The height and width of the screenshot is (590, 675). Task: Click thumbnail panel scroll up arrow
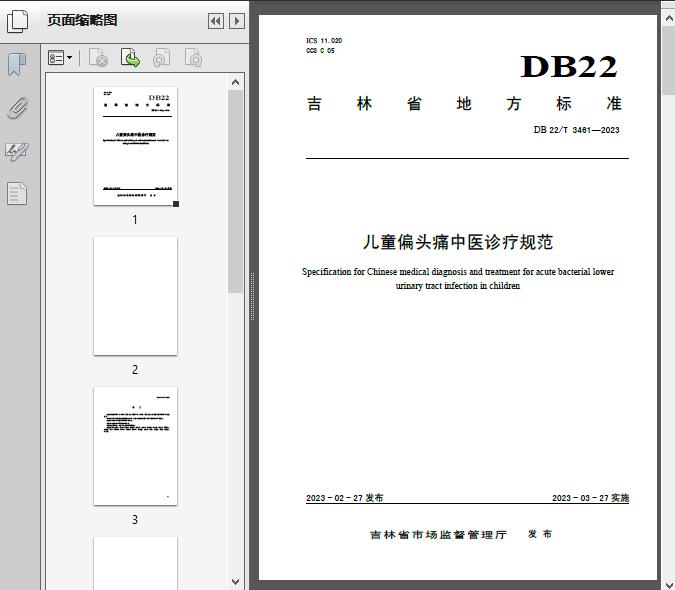click(235, 82)
